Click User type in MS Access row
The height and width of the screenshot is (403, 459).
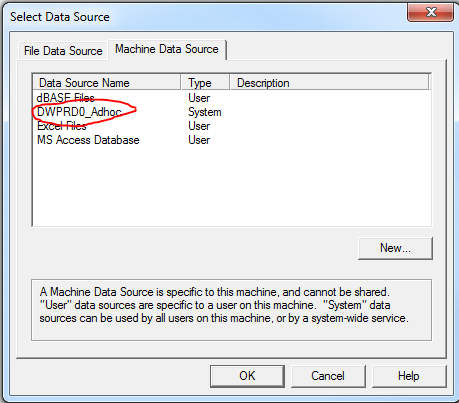[x=199, y=140]
